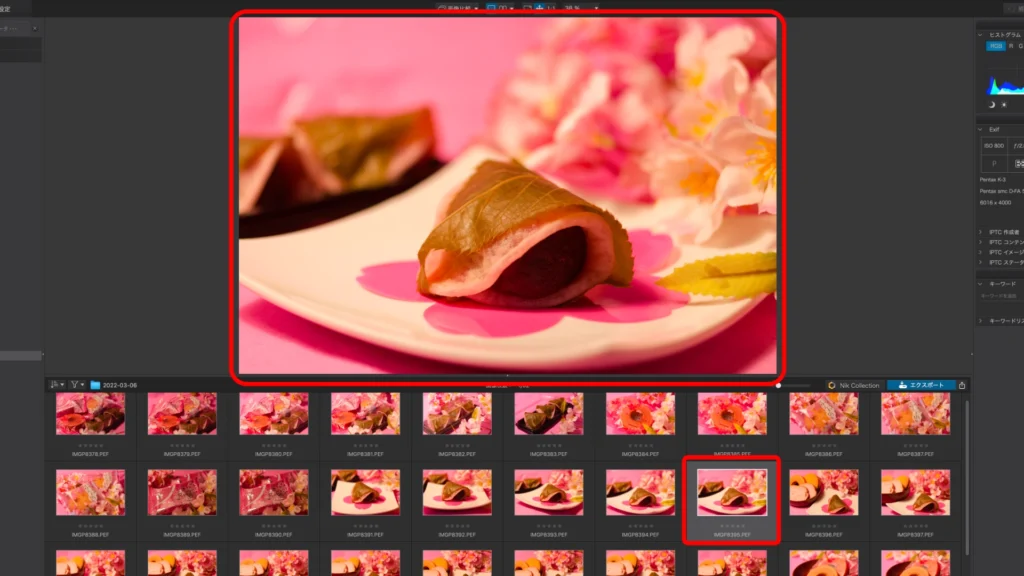
Task: Open the sort options icon in filmstrip
Action: pyautogui.click(x=58, y=385)
